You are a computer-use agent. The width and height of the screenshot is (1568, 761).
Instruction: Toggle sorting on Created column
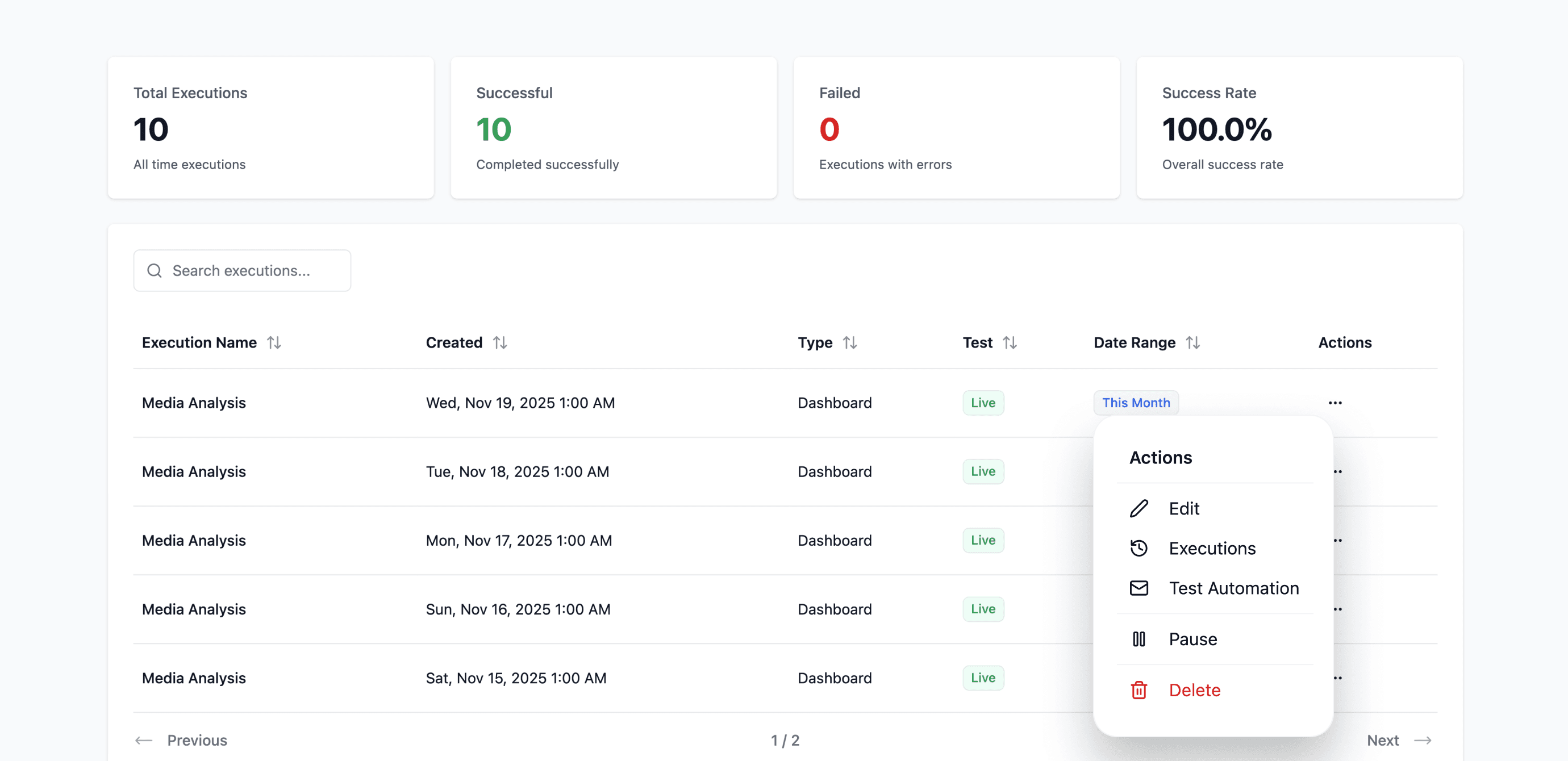501,342
